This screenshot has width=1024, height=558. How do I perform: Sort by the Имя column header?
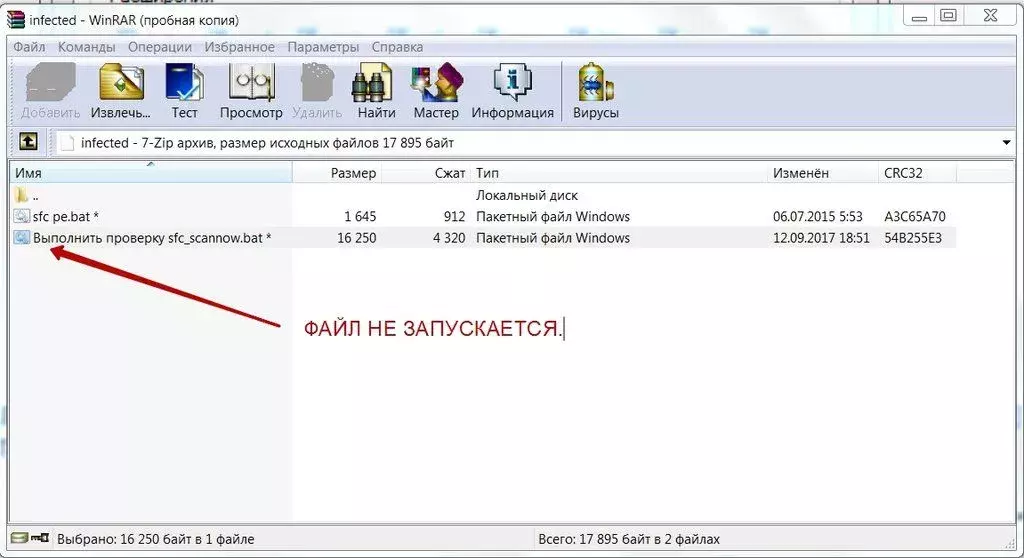click(x=151, y=173)
